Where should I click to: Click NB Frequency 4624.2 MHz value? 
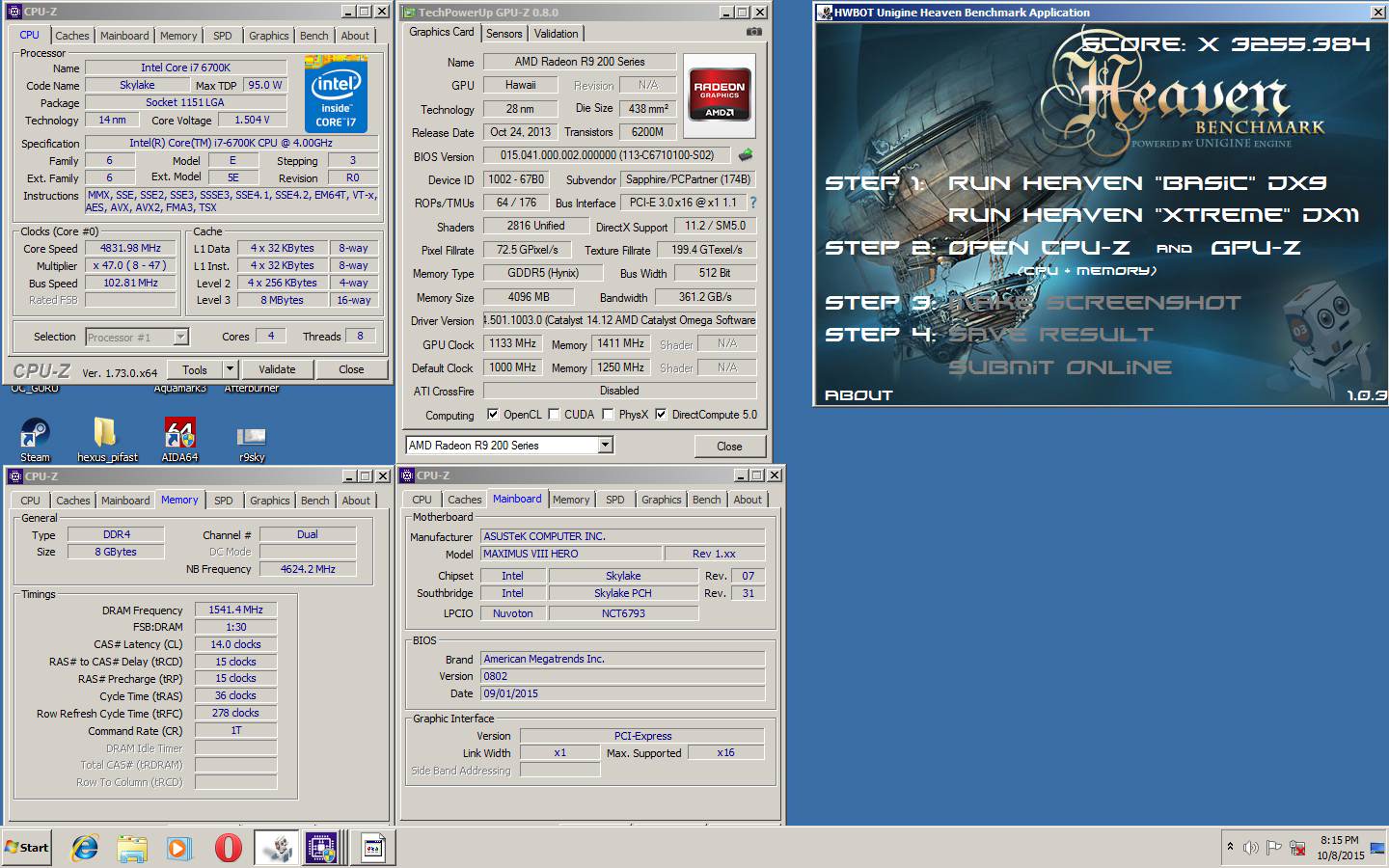point(308,569)
